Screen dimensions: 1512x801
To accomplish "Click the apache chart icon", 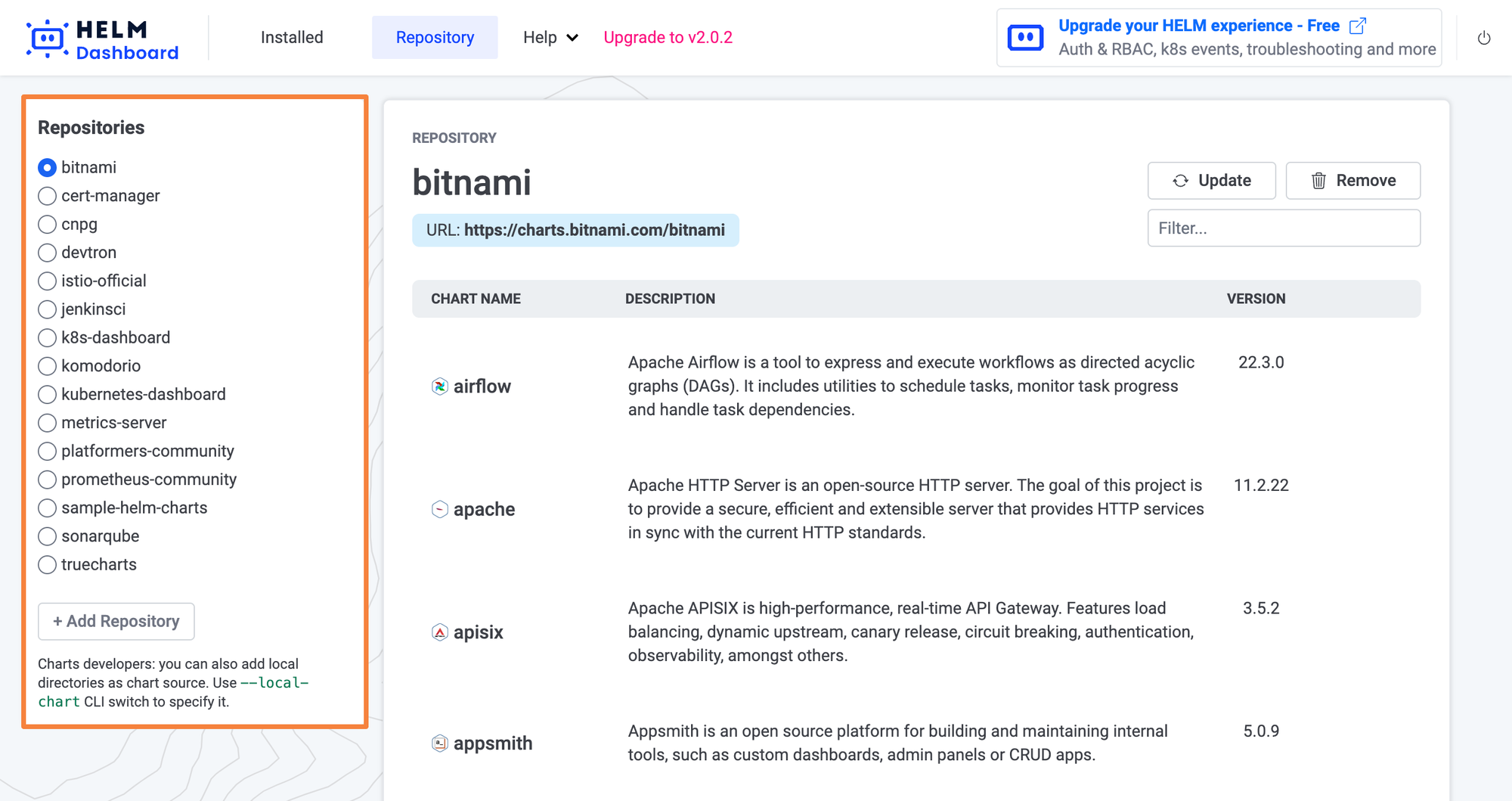I will tap(440, 509).
